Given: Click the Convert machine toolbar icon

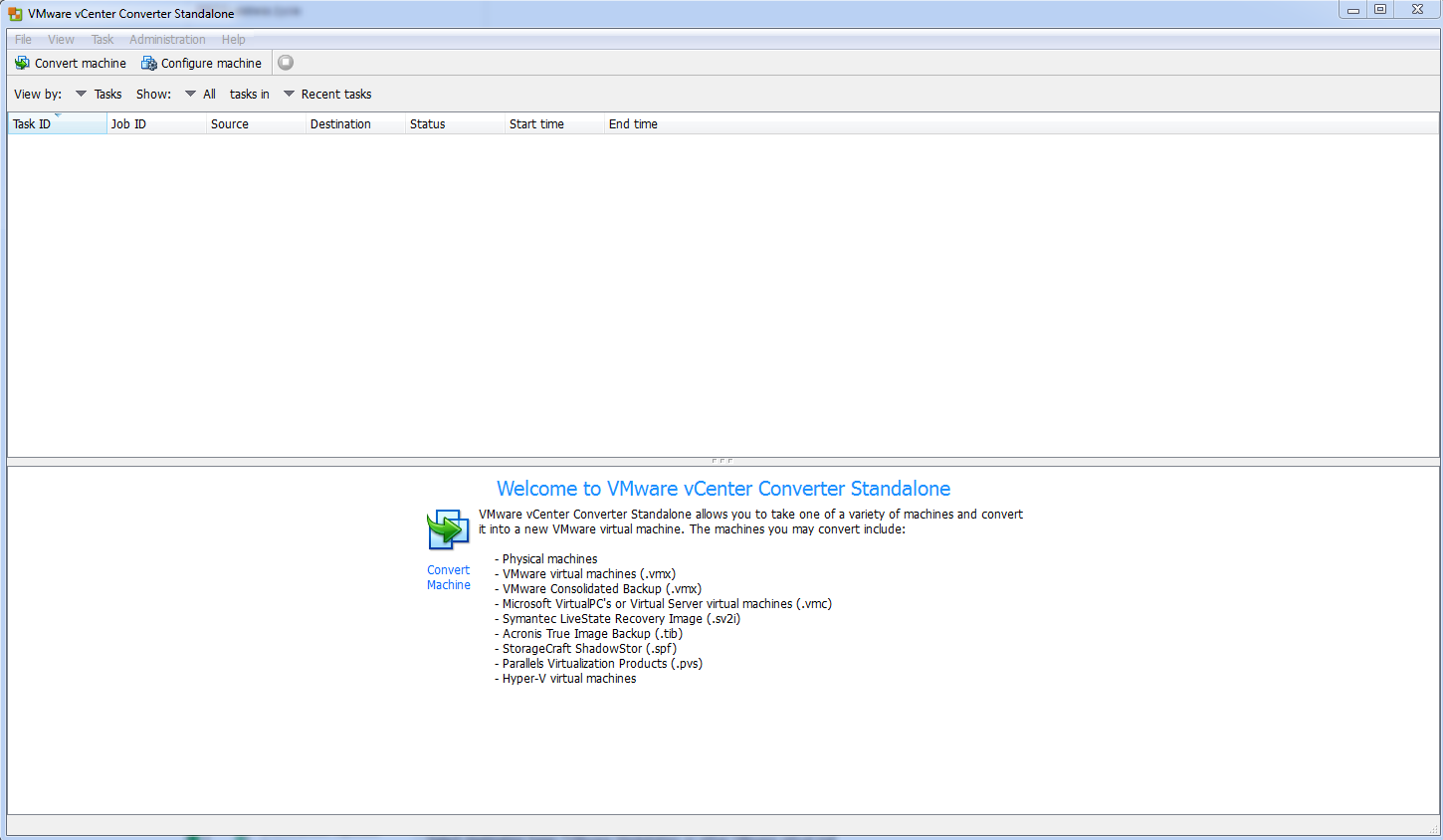Looking at the screenshot, I should 22,63.
